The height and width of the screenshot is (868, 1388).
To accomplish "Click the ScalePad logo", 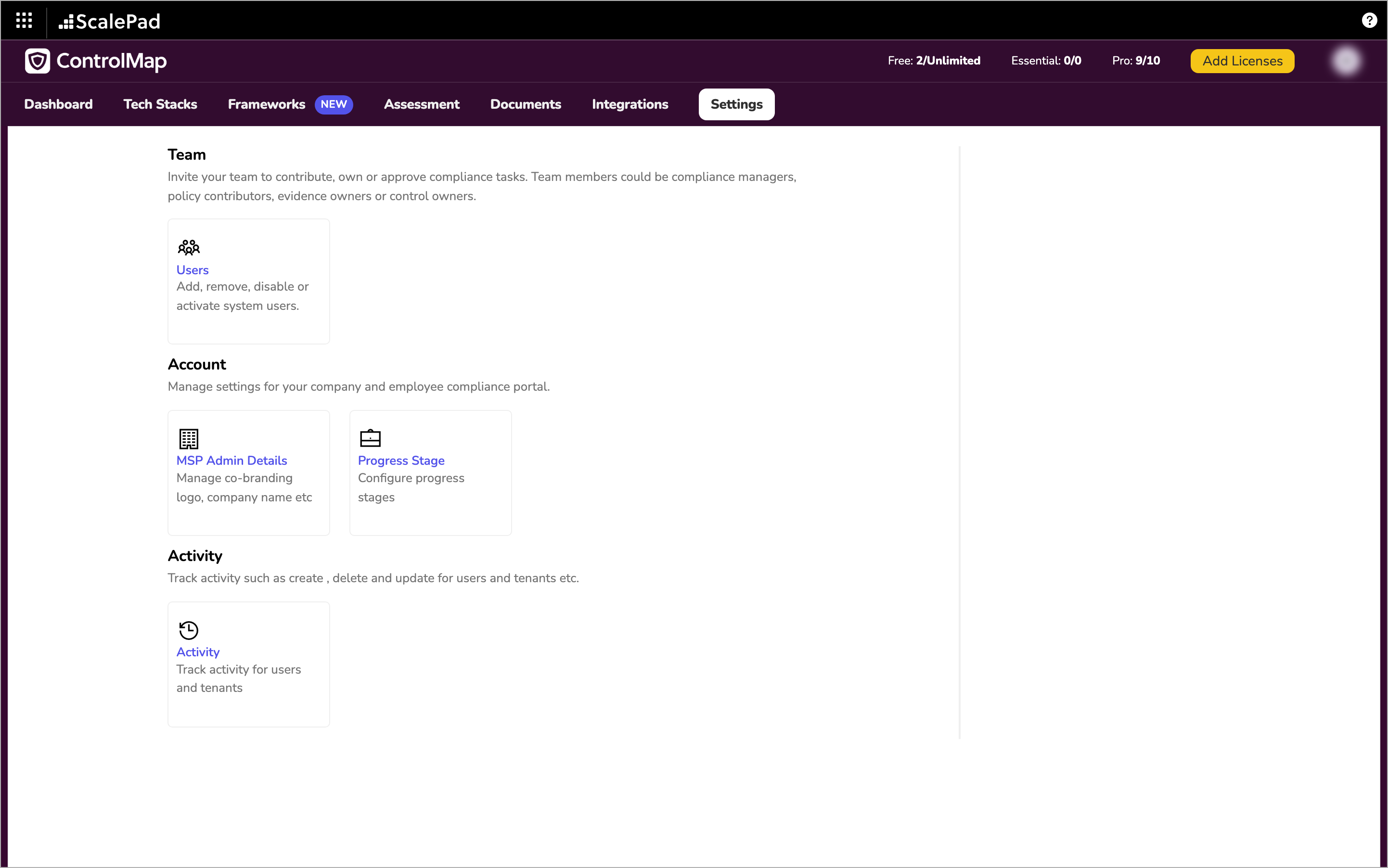I will coord(109,21).
